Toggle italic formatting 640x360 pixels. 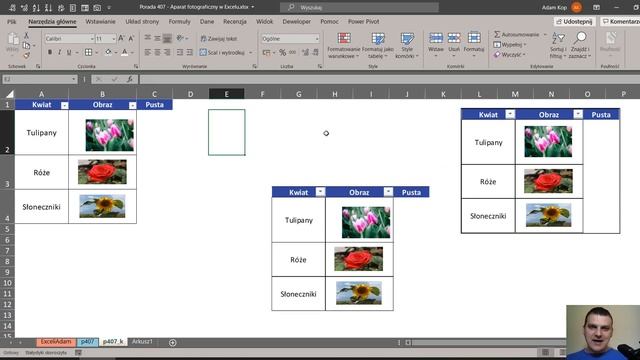[60, 52]
